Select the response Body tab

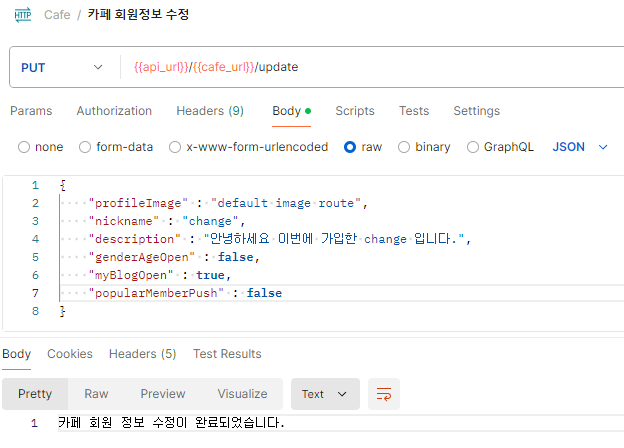click(x=16, y=354)
